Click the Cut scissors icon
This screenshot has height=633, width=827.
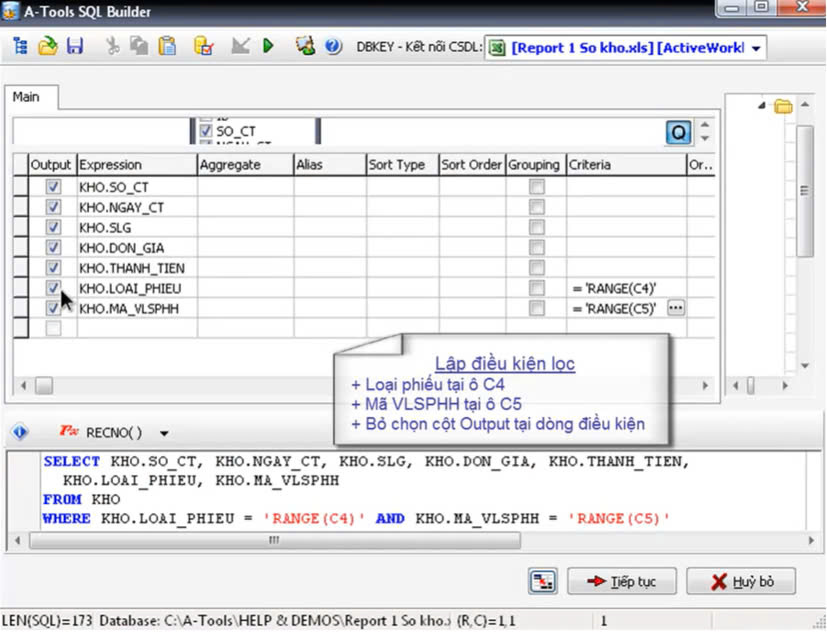(112, 46)
